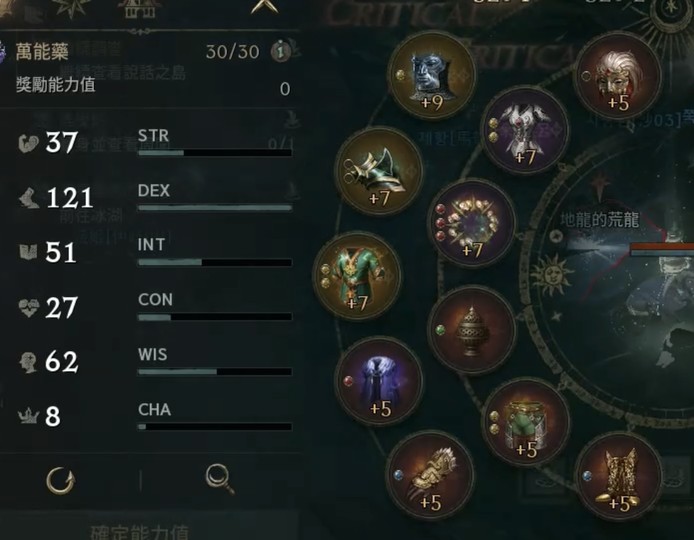Click the info icon next to 30/30
This screenshot has height=540, width=694.
click(280, 51)
